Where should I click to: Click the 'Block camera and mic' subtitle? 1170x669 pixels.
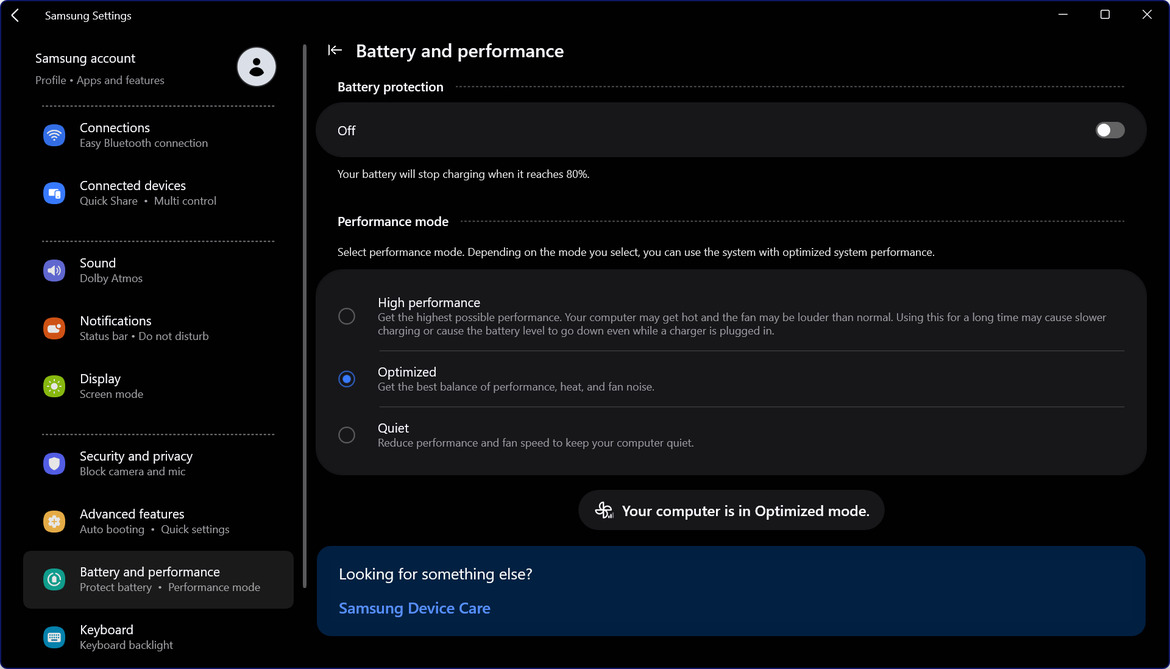133,471
